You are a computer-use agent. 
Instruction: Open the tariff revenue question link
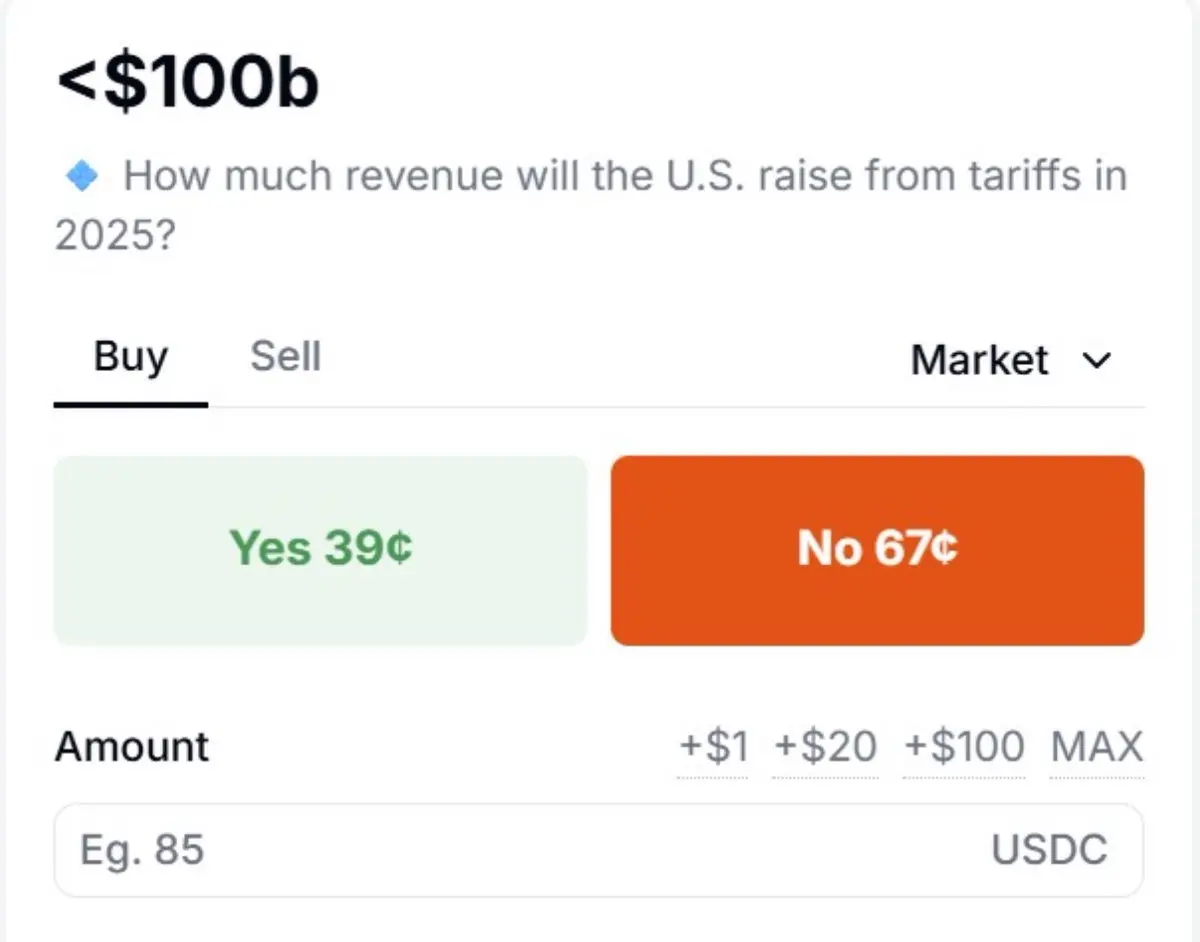(624, 177)
